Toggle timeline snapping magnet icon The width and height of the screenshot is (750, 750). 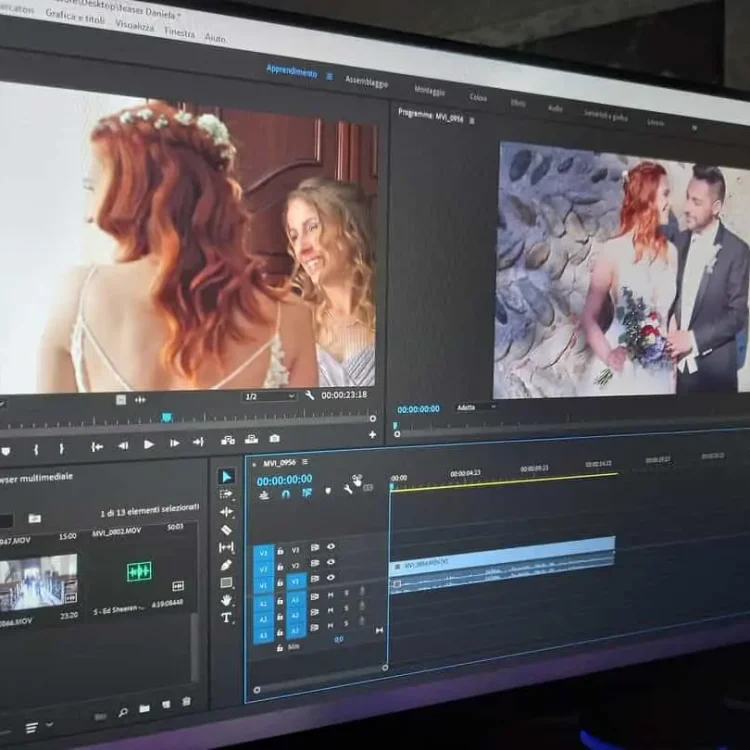point(286,494)
